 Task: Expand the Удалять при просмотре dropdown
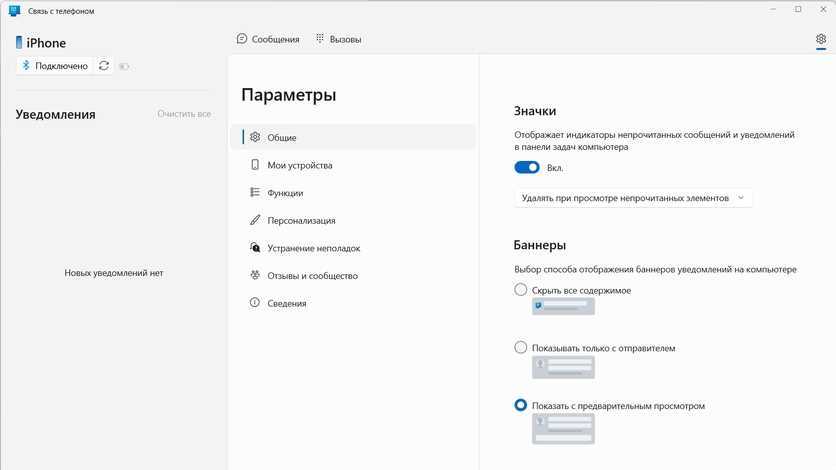click(x=633, y=198)
